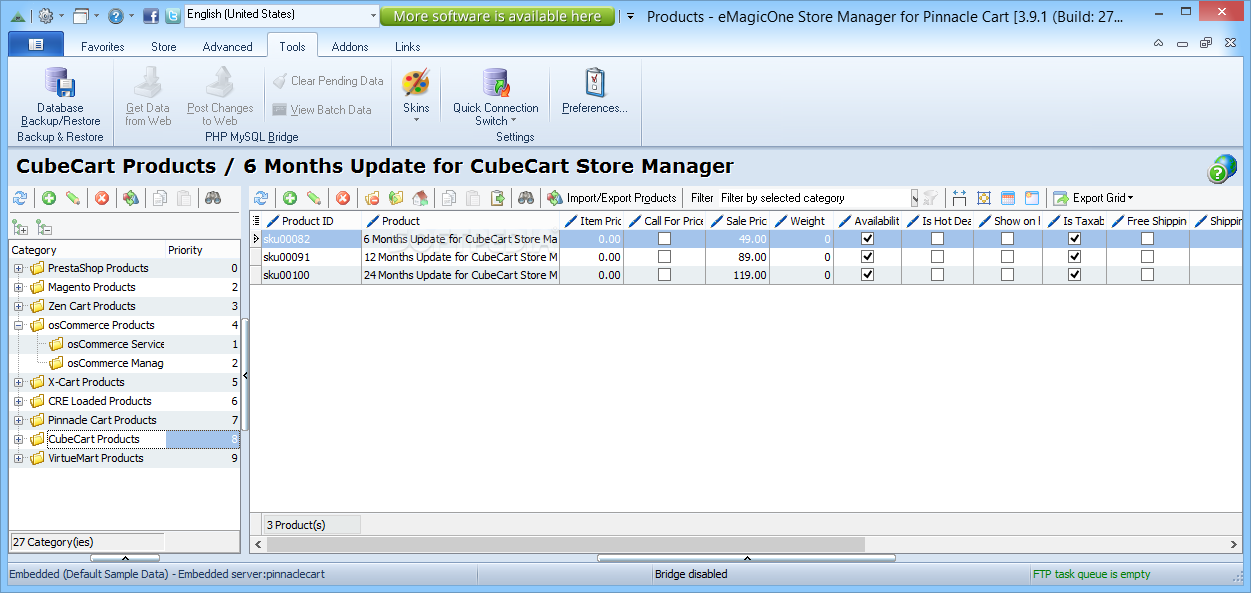The width and height of the screenshot is (1251, 593).
Task: Collapse all category tree nodes
Action: tap(43, 227)
